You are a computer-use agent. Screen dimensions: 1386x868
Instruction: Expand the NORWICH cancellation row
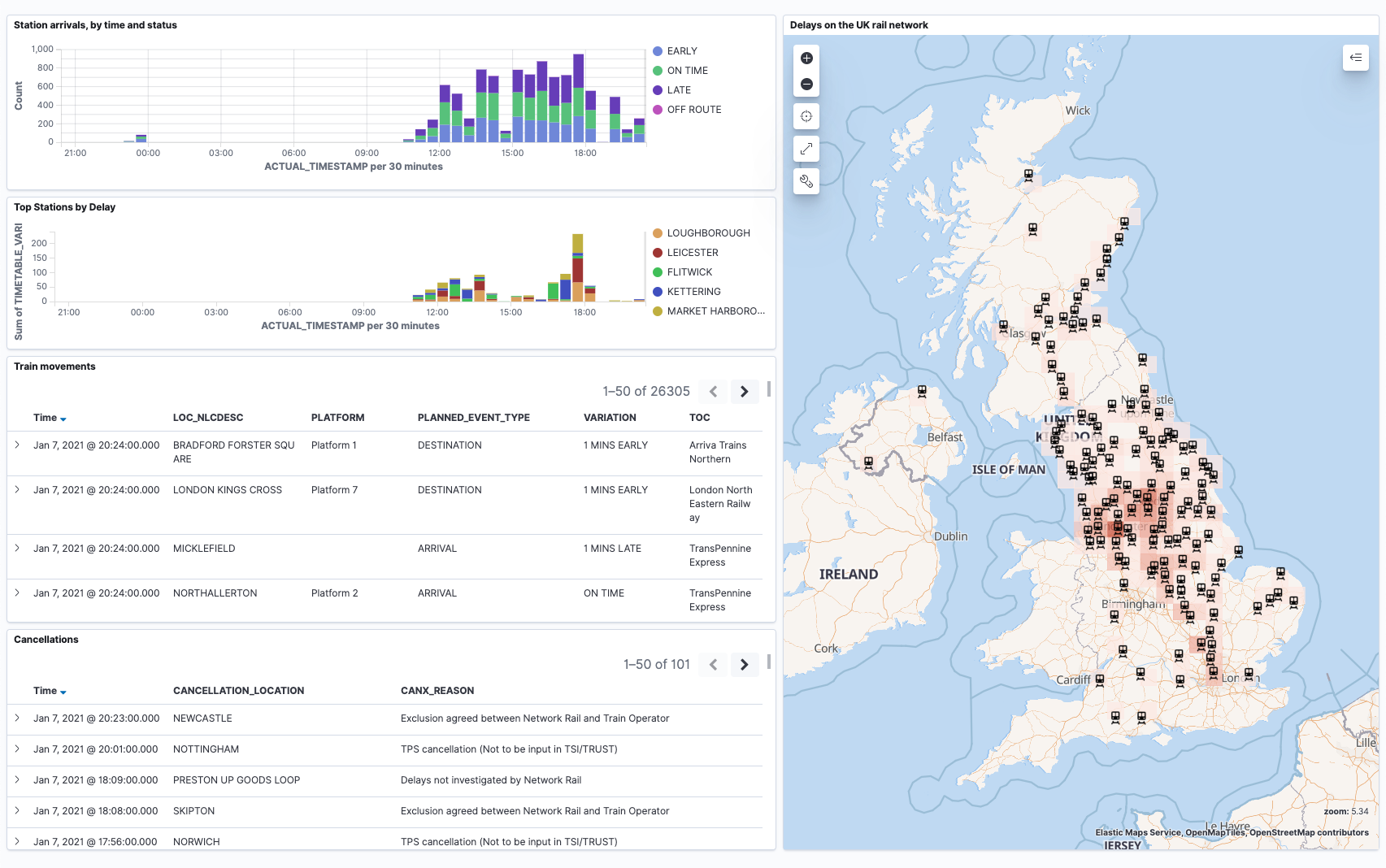(17, 841)
